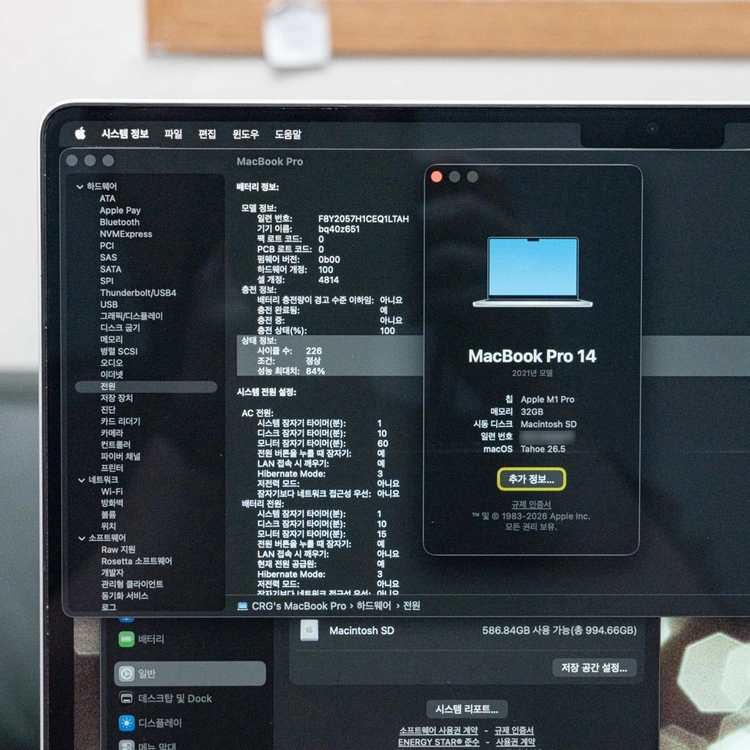Click the laptop icon in the path bar
This screenshot has height=750, width=750.
pyautogui.click(x=243, y=606)
